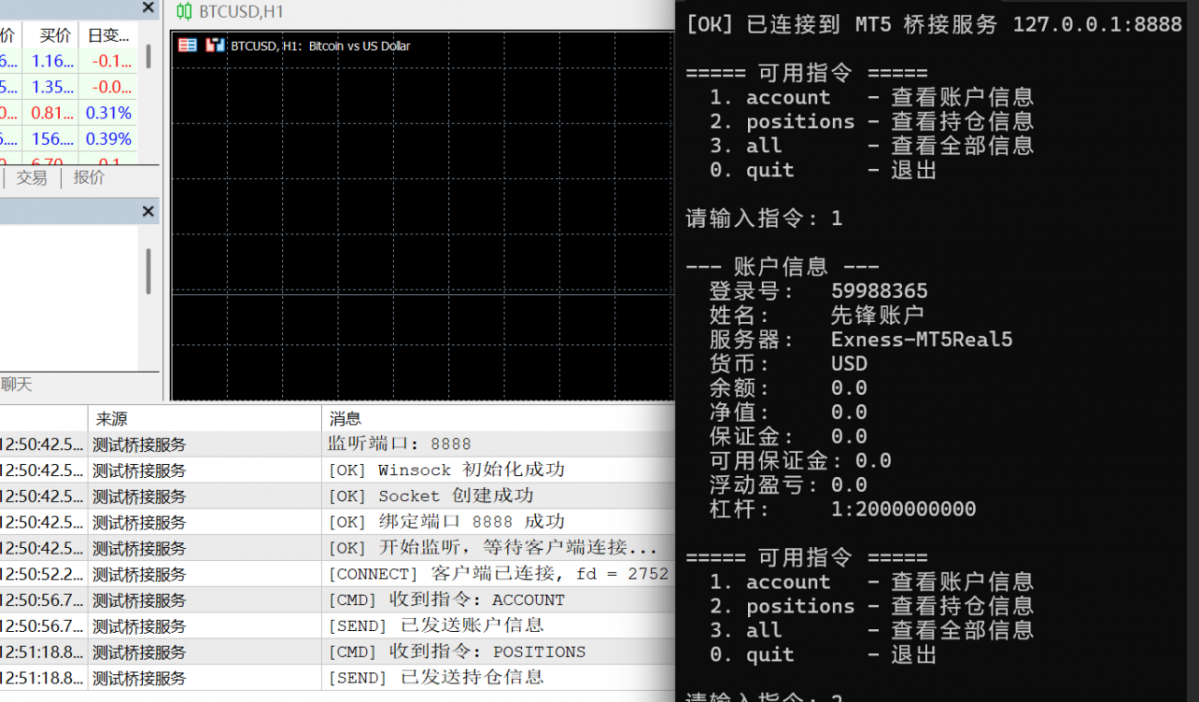The image size is (1199, 702).
Task: Select log row [SEND] 已发送持仓信息
Action: point(337,678)
